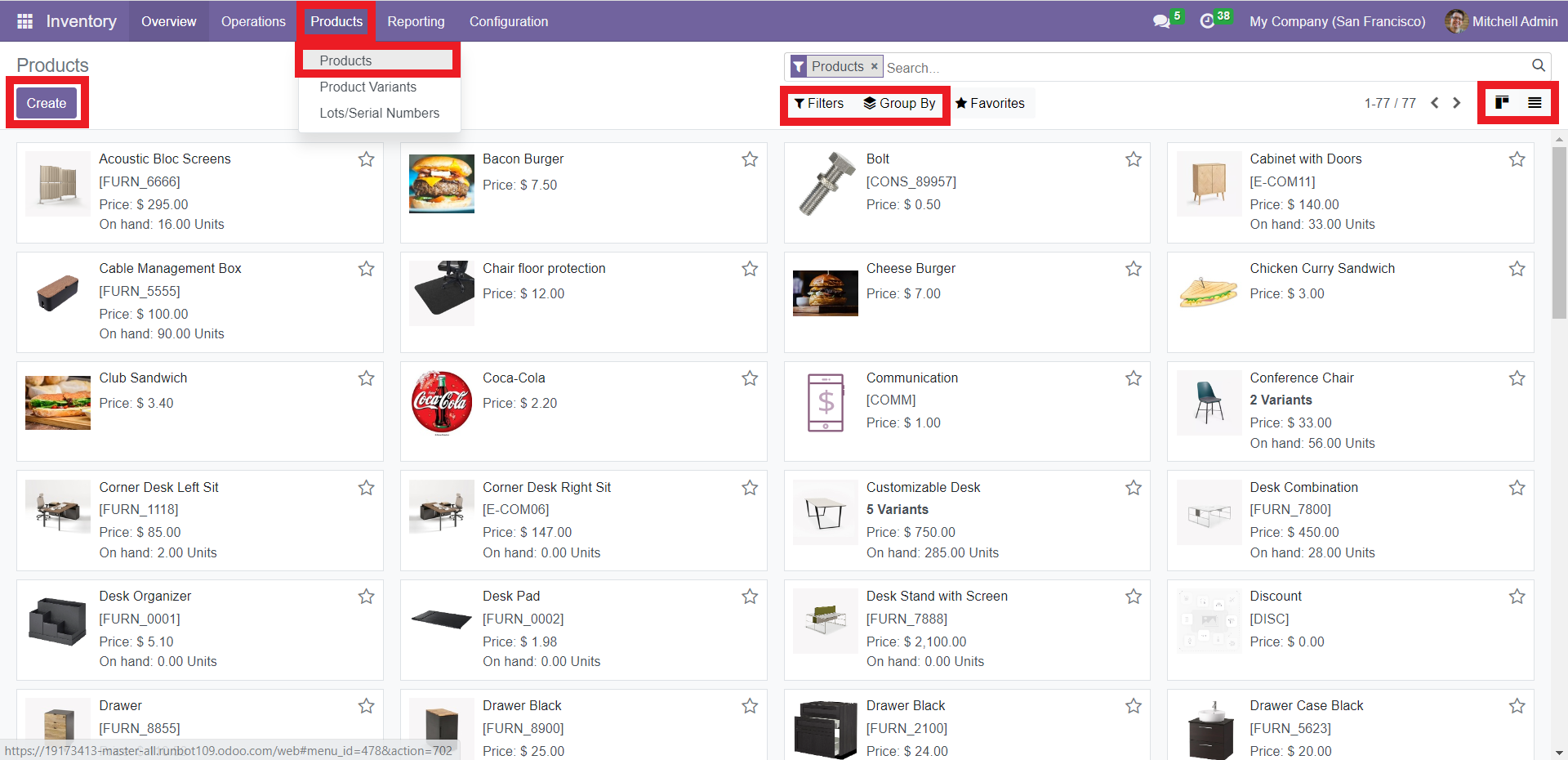Click the Inventory app title

point(81,21)
